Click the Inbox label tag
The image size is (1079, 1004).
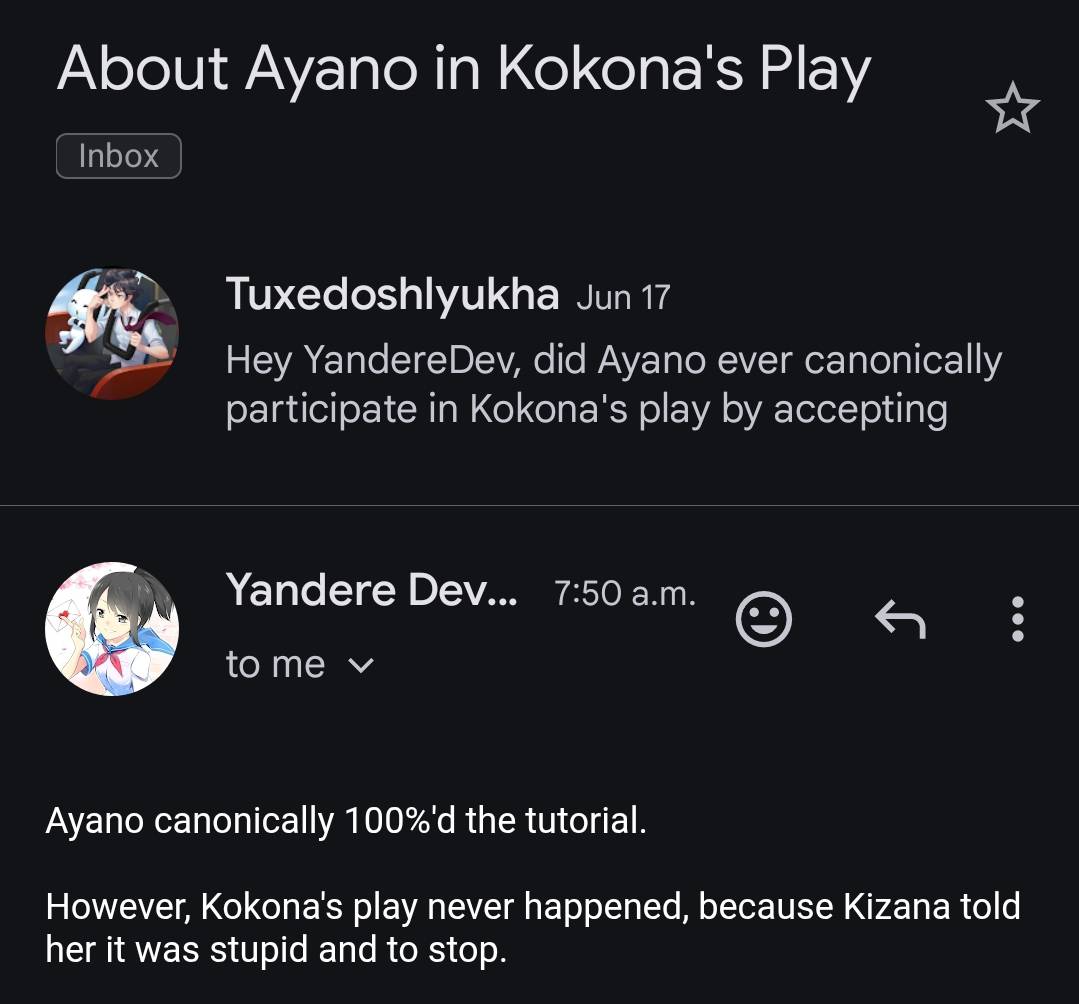[118, 156]
